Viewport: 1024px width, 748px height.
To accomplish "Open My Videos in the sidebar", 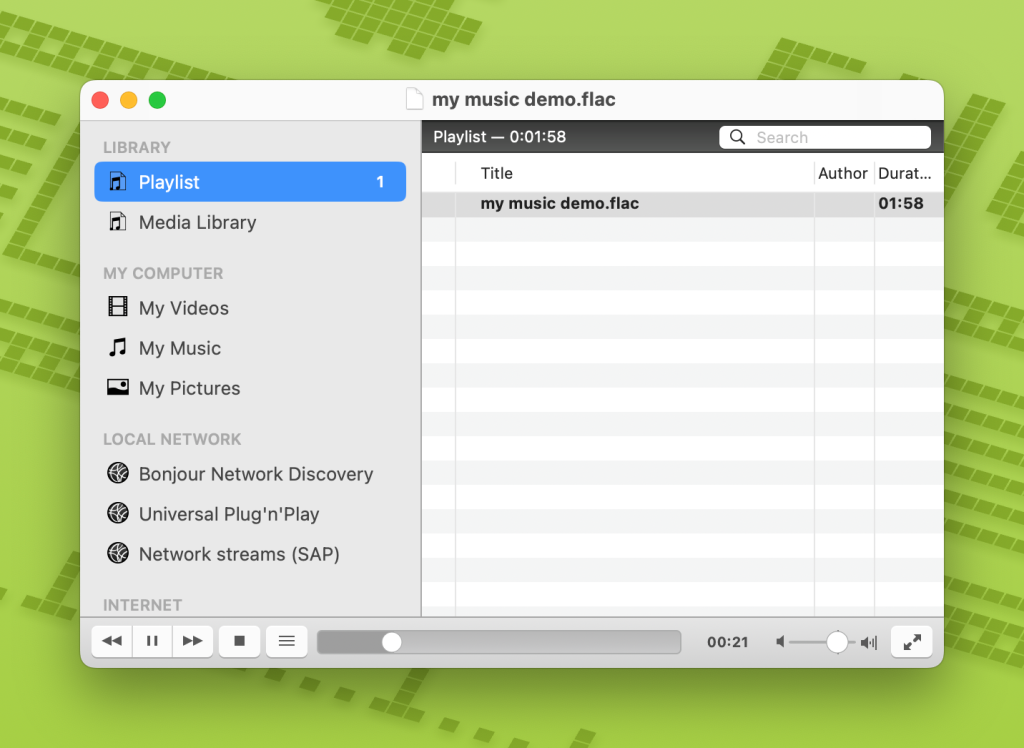I will pyautogui.click(x=183, y=308).
